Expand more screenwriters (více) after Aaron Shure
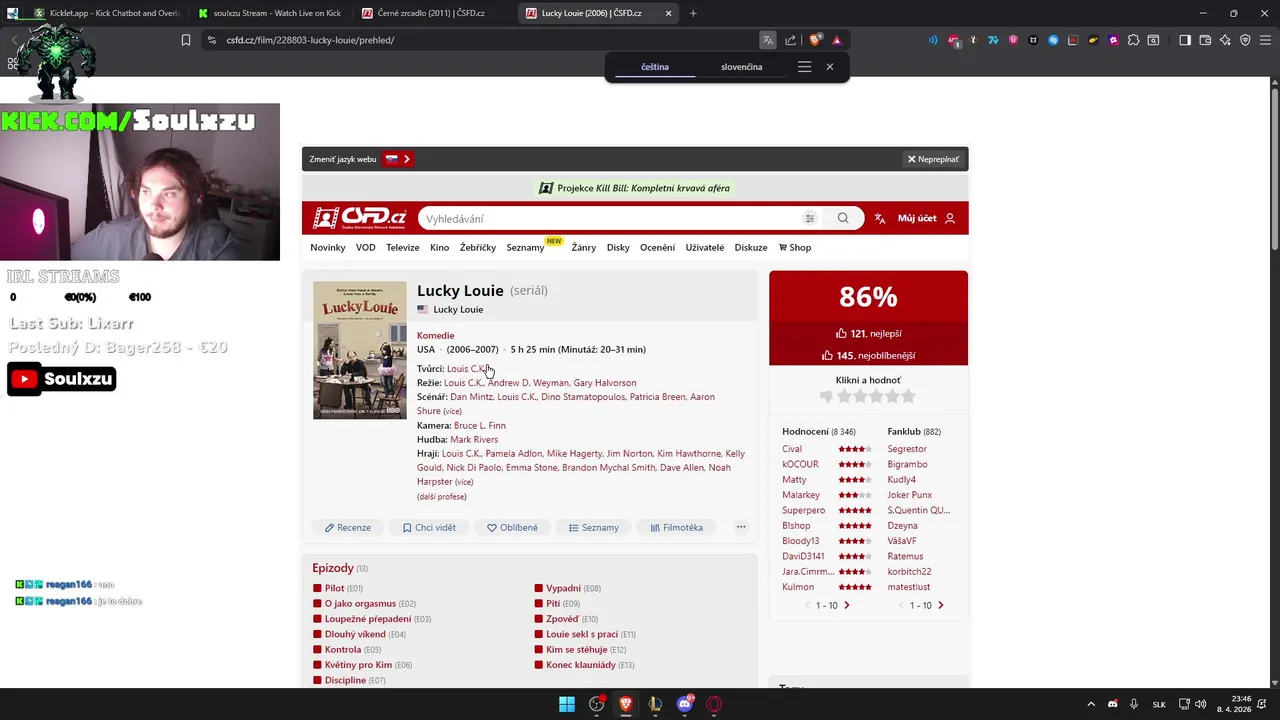Image resolution: width=1280 pixels, height=720 pixels. coord(452,411)
